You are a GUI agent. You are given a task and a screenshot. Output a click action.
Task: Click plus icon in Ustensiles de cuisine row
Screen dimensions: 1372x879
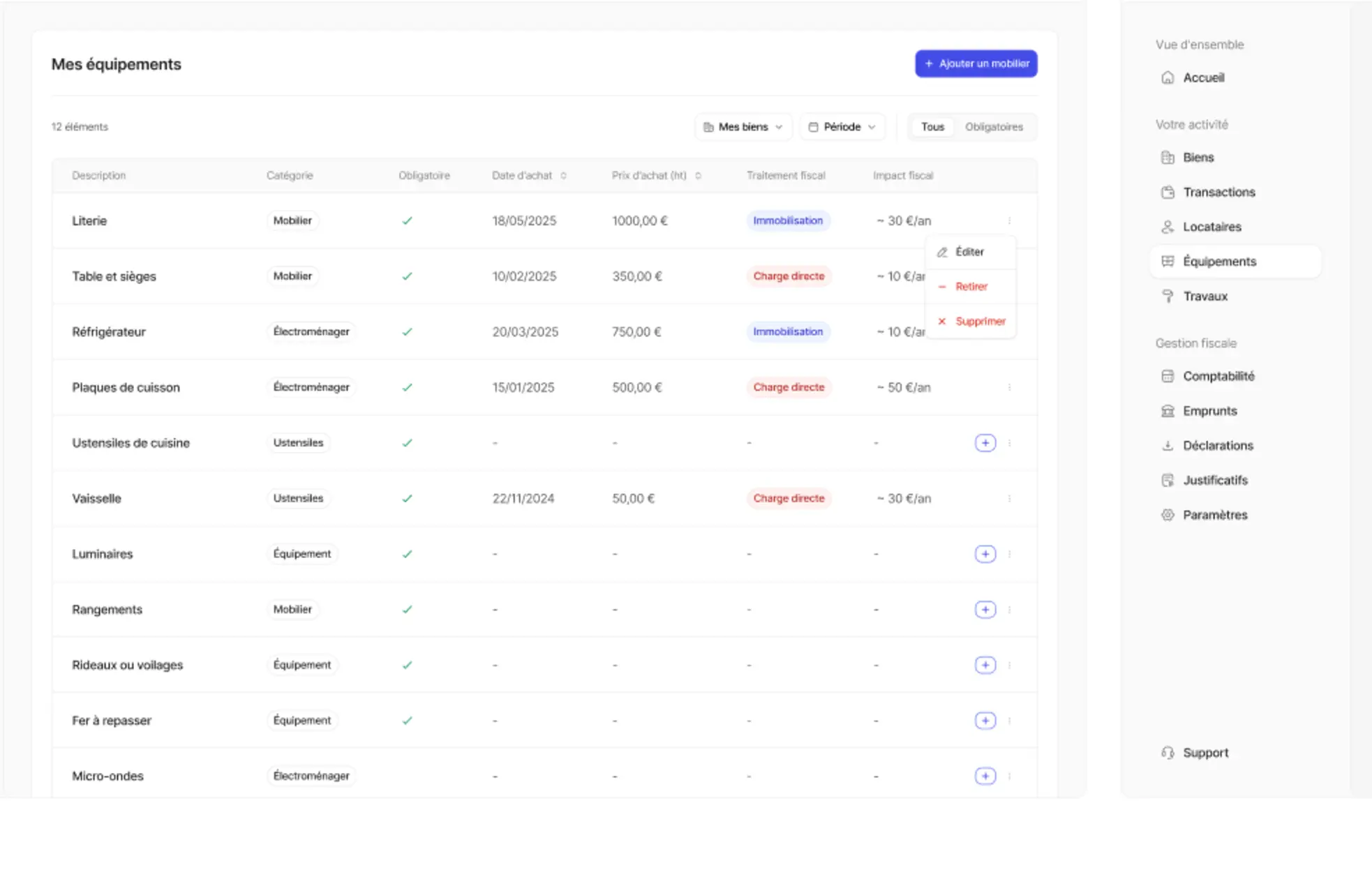tap(985, 443)
